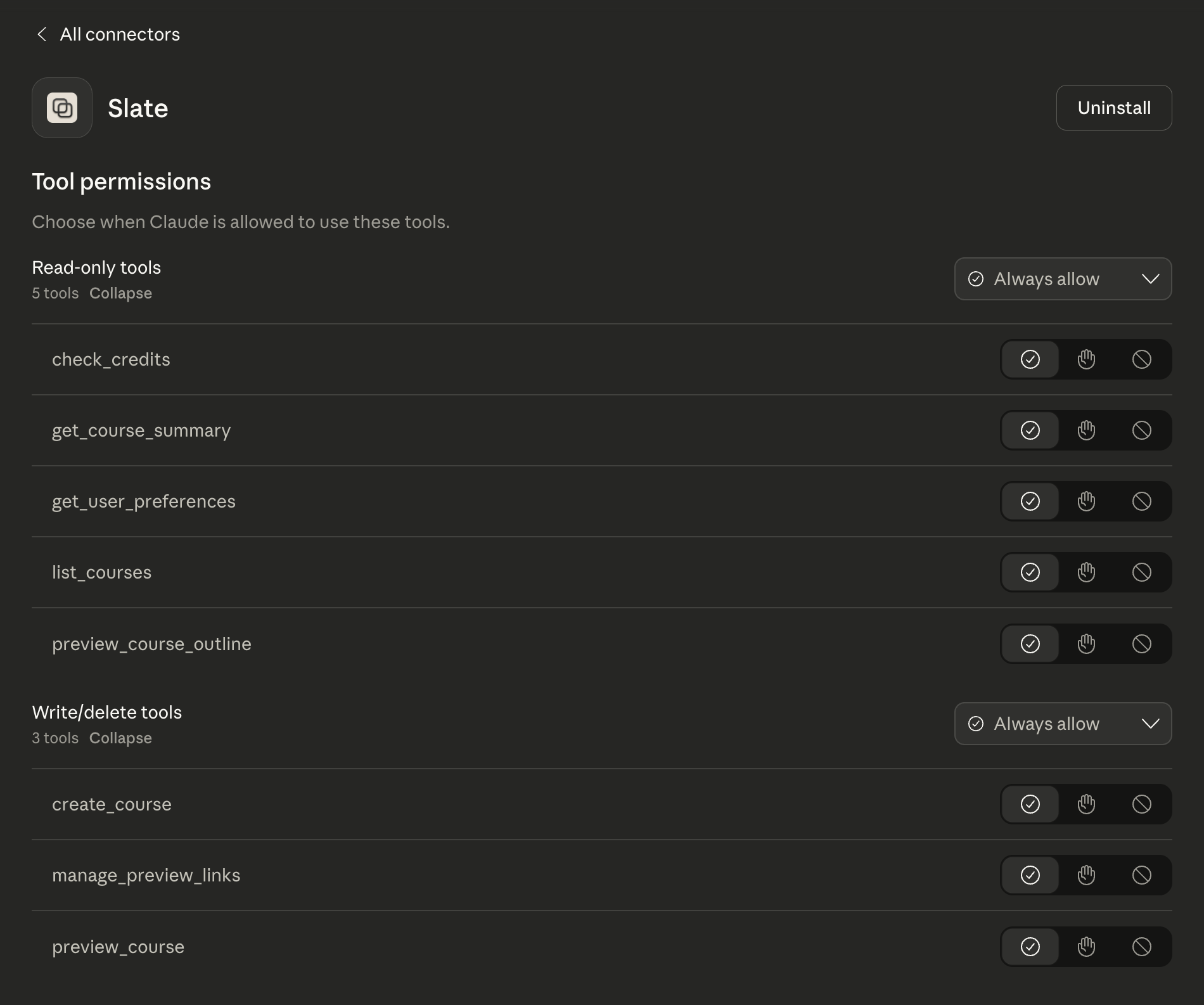Screen dimensions: 1204x1005
Task: Always allow manage_preview_links
Action: (x=1030, y=875)
